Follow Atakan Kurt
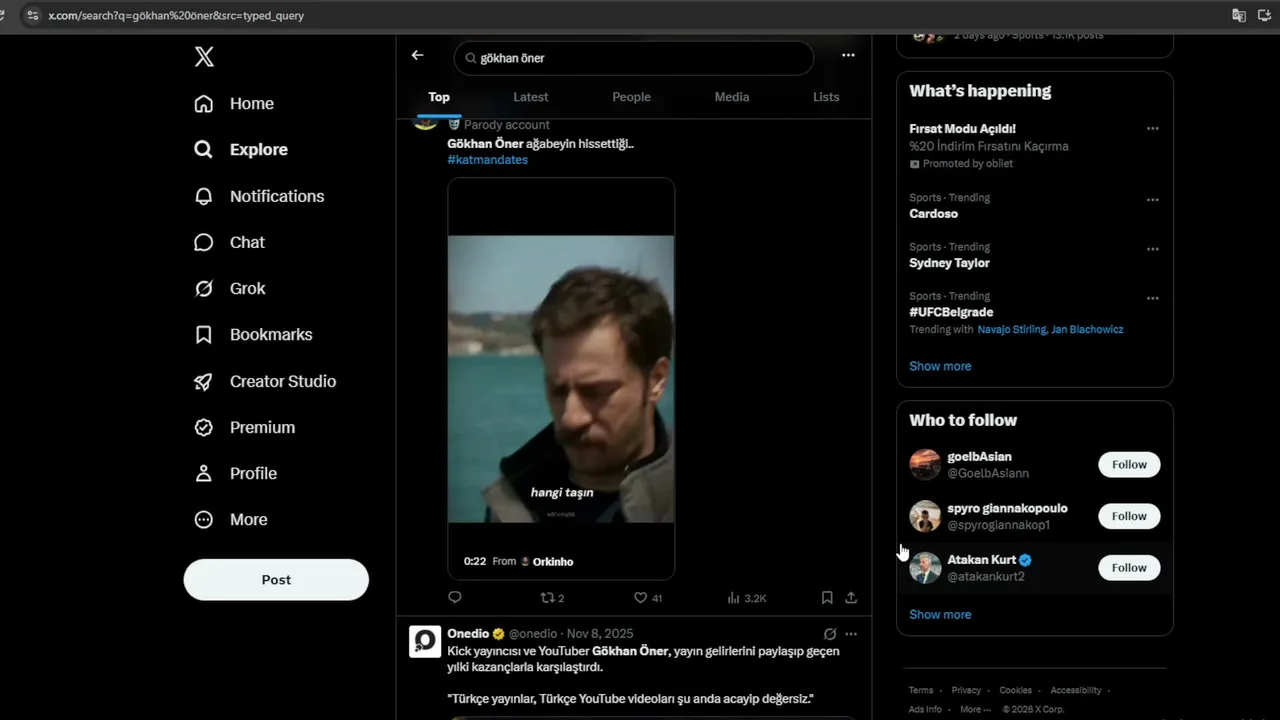 tap(1129, 568)
